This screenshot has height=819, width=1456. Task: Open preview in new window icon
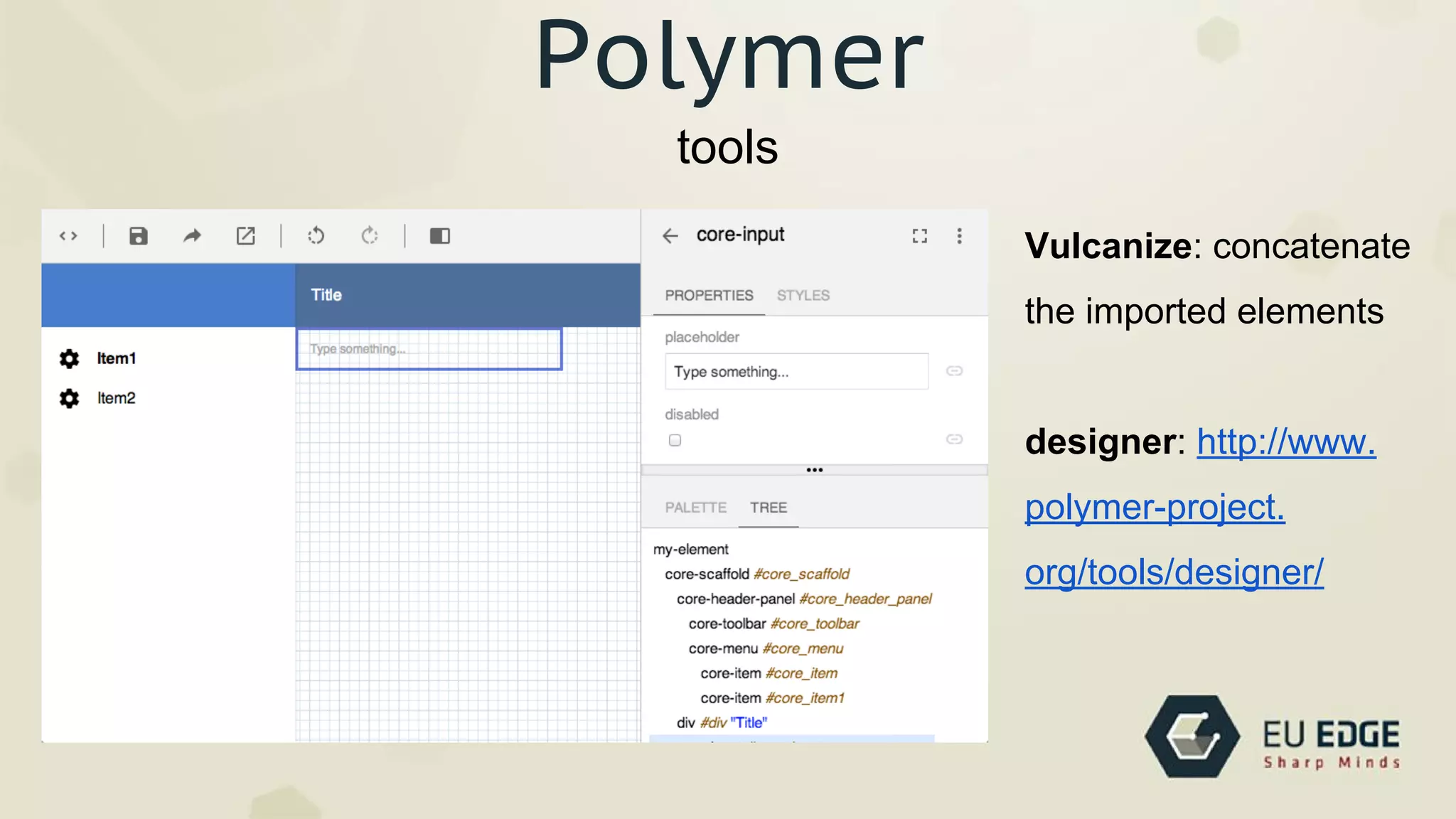[x=245, y=236]
